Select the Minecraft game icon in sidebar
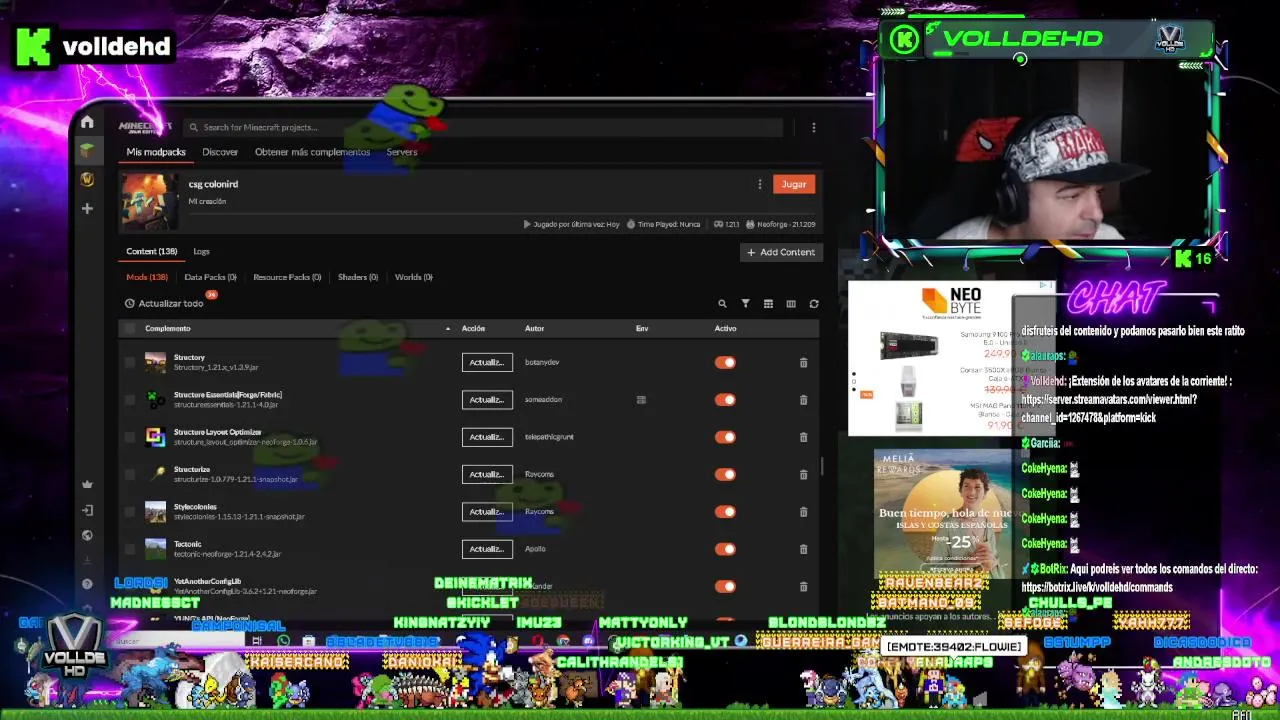This screenshot has height=720, width=1280. pyautogui.click(x=87, y=150)
